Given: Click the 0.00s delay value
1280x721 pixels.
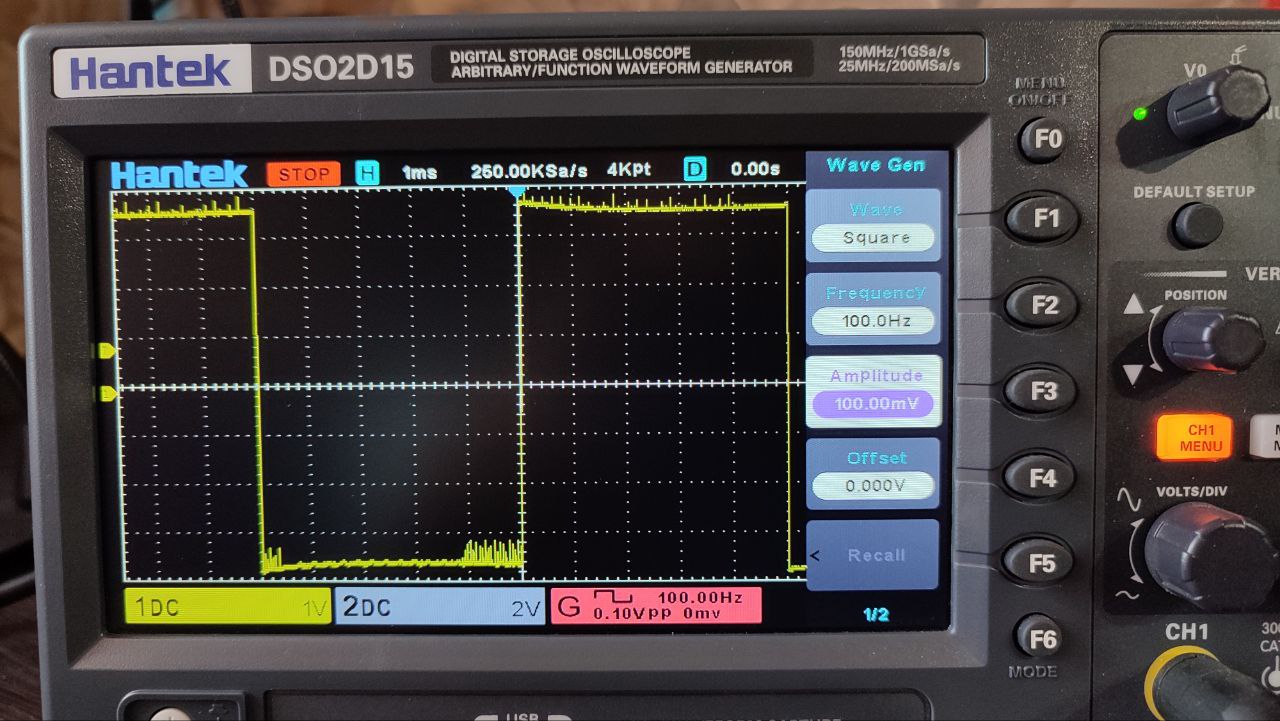Looking at the screenshot, I should click(x=755, y=169).
